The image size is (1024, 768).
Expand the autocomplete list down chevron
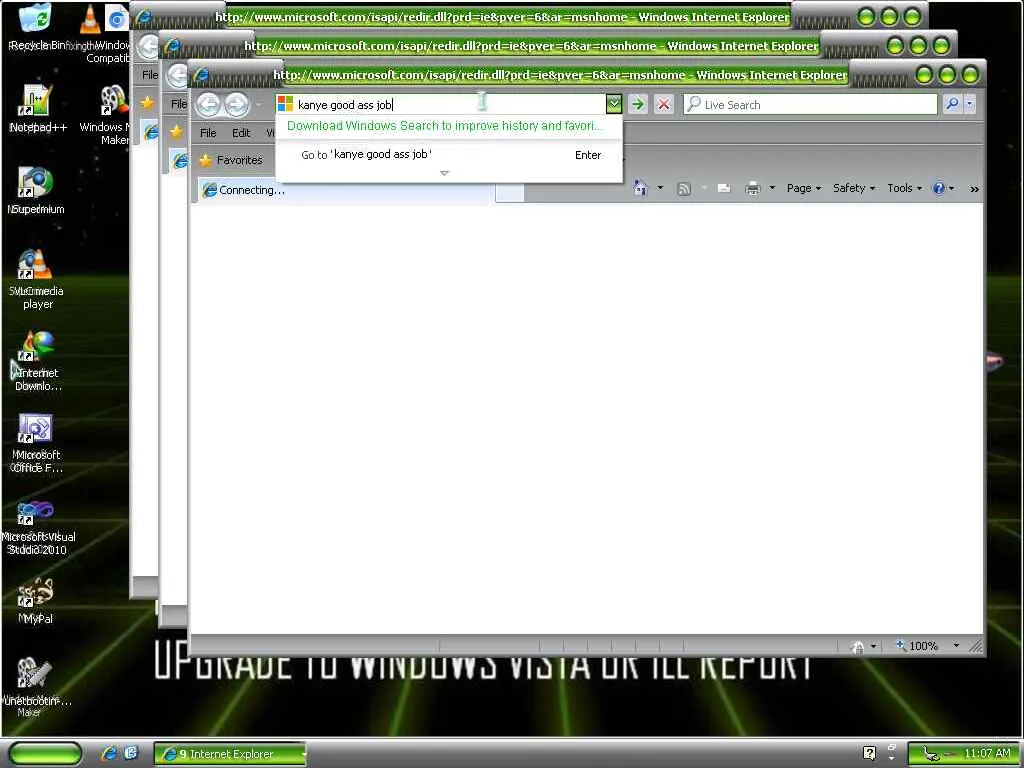pyautogui.click(x=445, y=173)
